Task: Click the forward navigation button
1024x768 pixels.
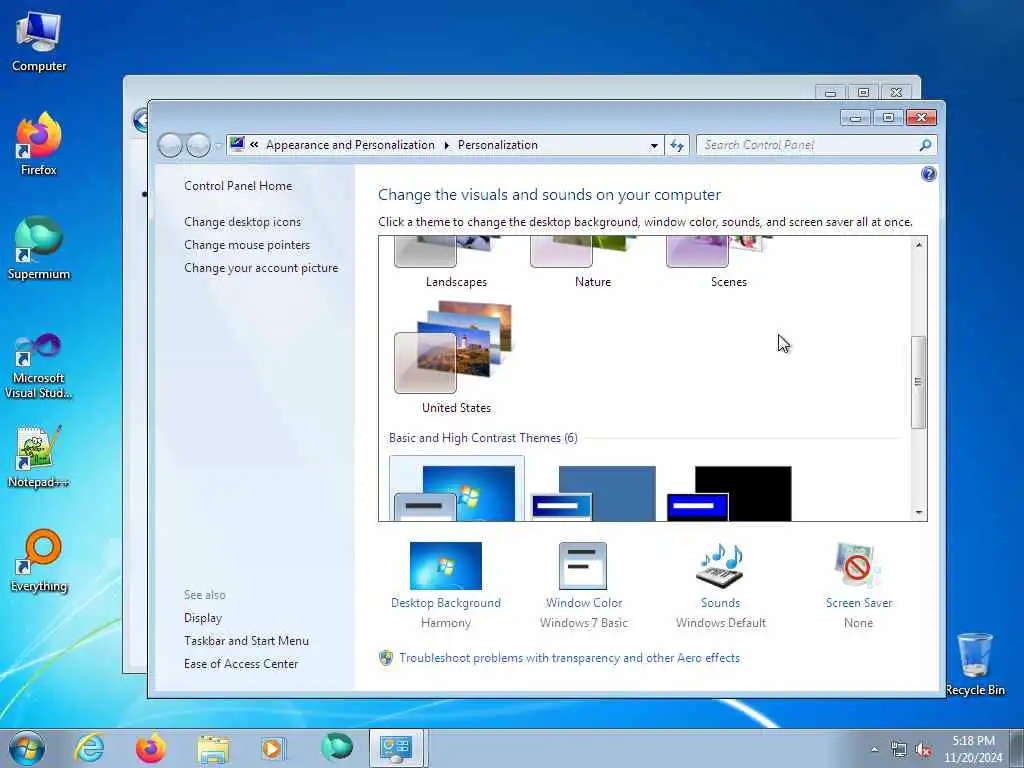Action: tap(198, 145)
